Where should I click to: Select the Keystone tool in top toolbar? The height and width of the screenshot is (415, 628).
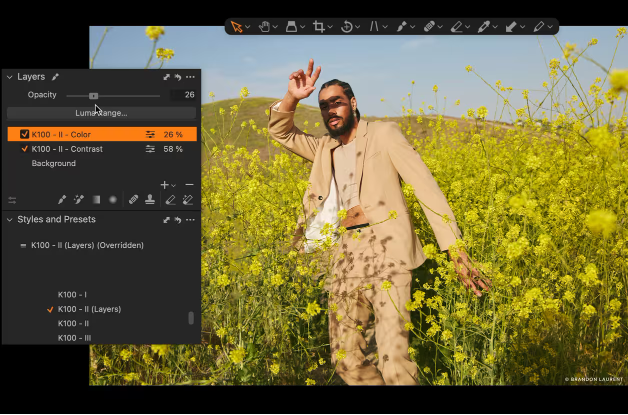point(376,27)
